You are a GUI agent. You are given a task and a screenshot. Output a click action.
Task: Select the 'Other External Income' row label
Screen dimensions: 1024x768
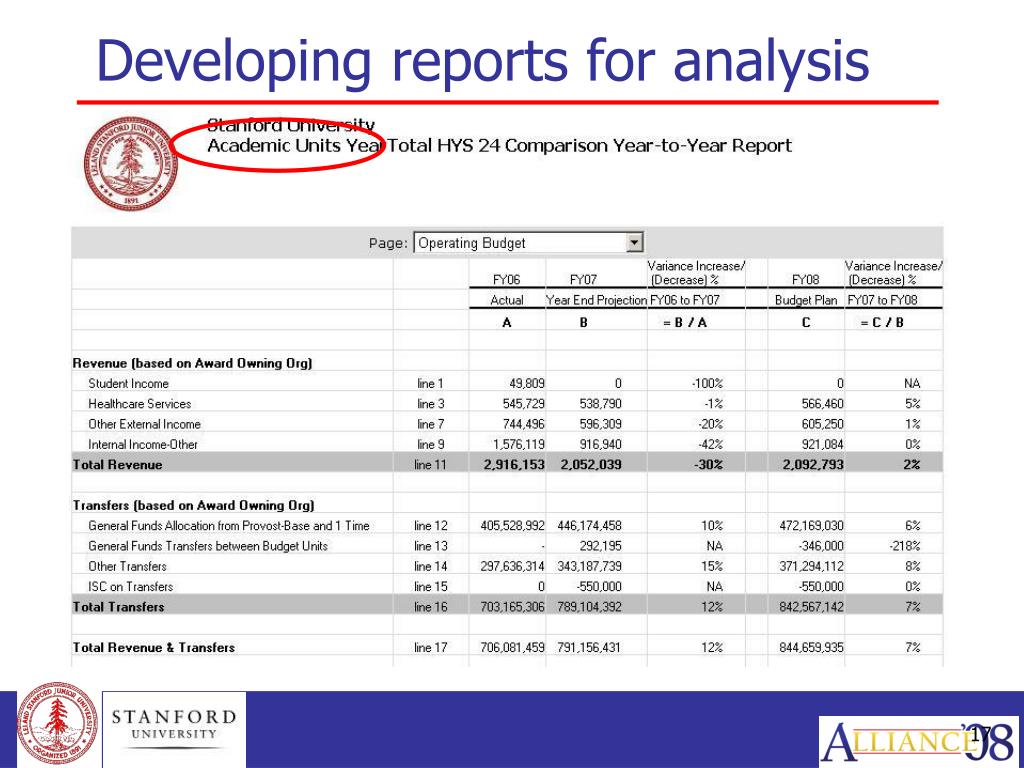[x=144, y=424]
